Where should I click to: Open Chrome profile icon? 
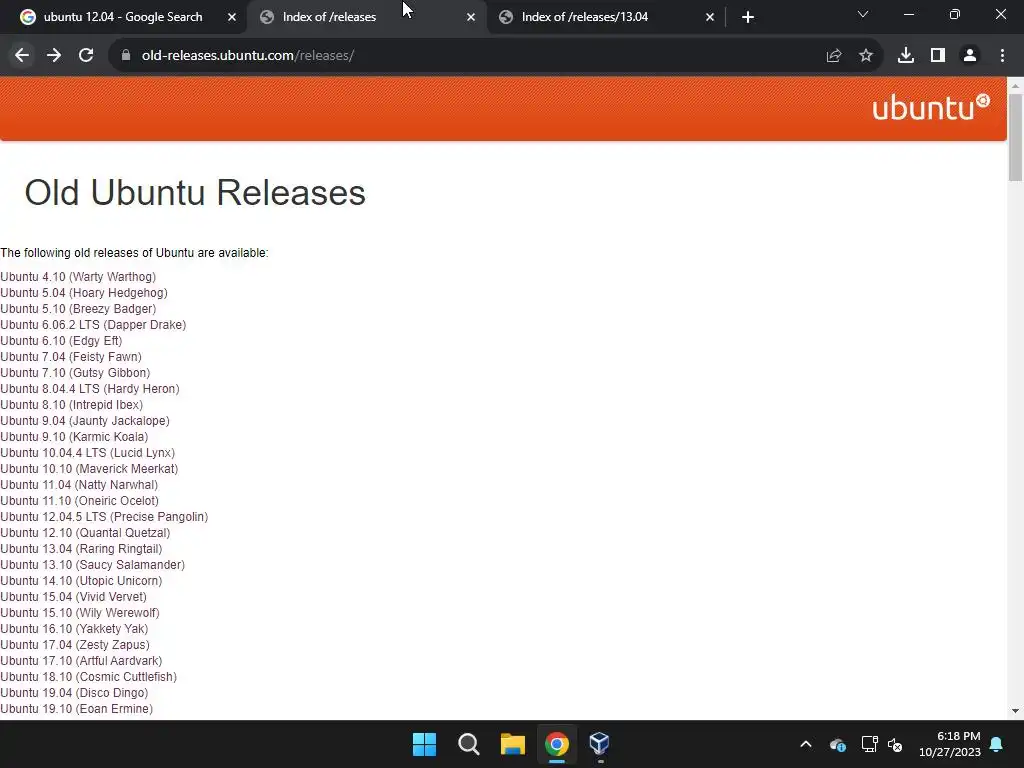click(970, 56)
